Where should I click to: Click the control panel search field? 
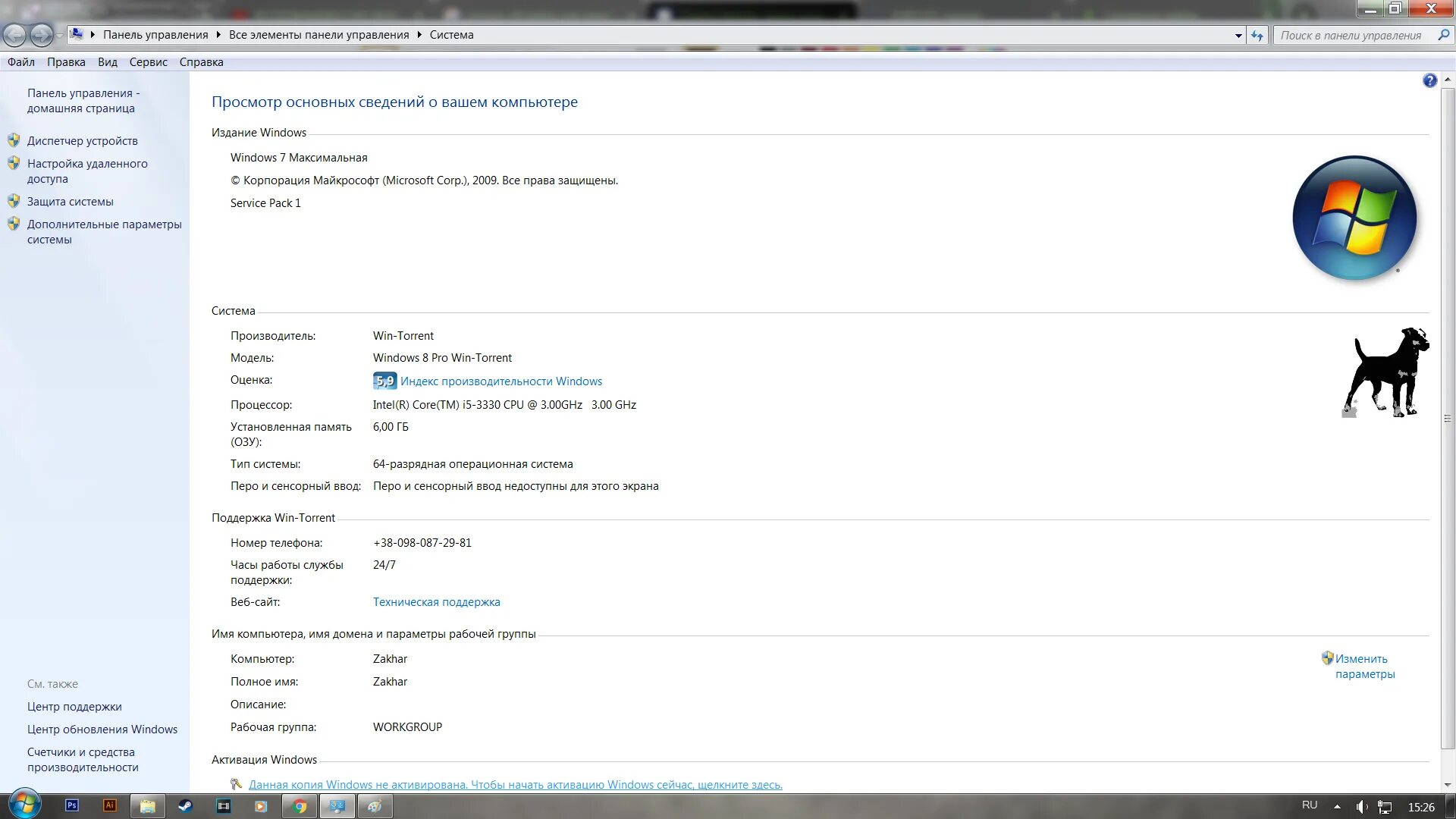pos(1352,35)
